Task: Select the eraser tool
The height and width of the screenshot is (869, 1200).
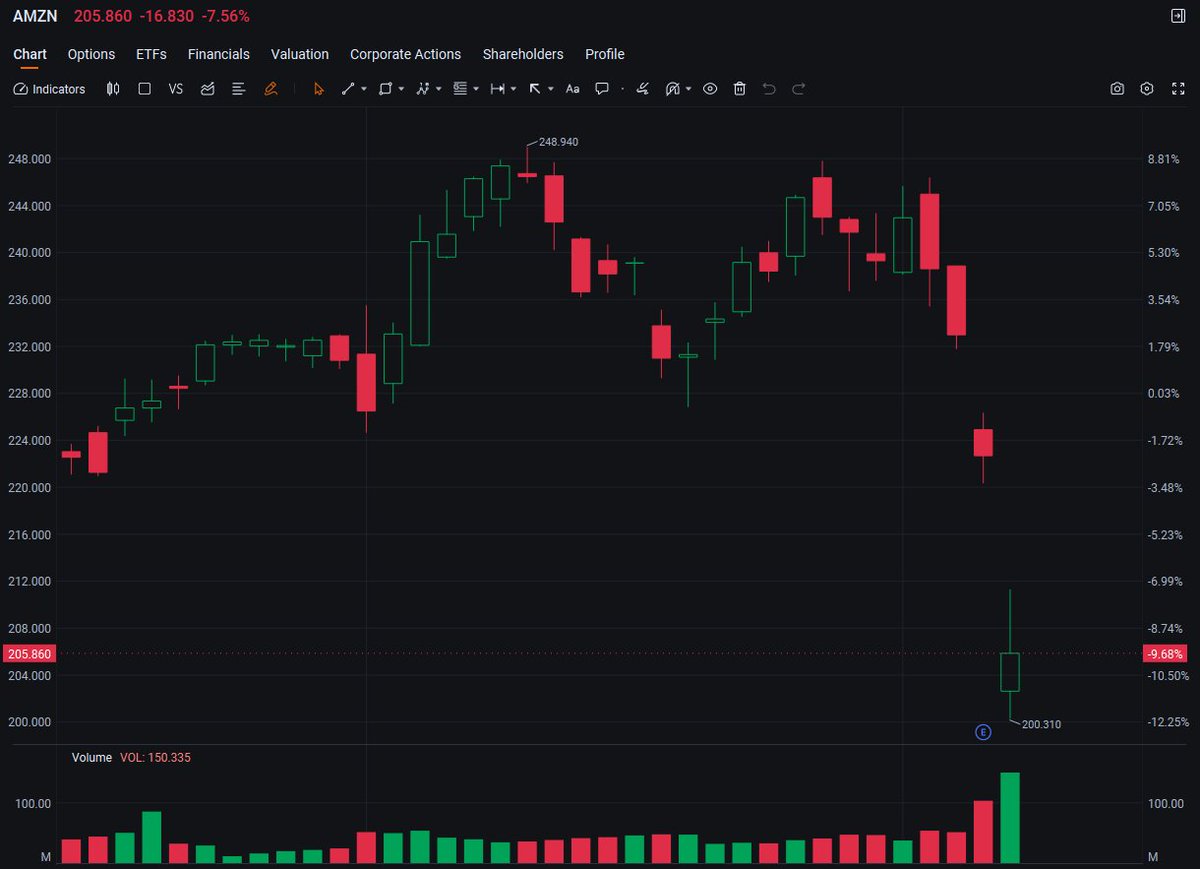Action: 643,89
